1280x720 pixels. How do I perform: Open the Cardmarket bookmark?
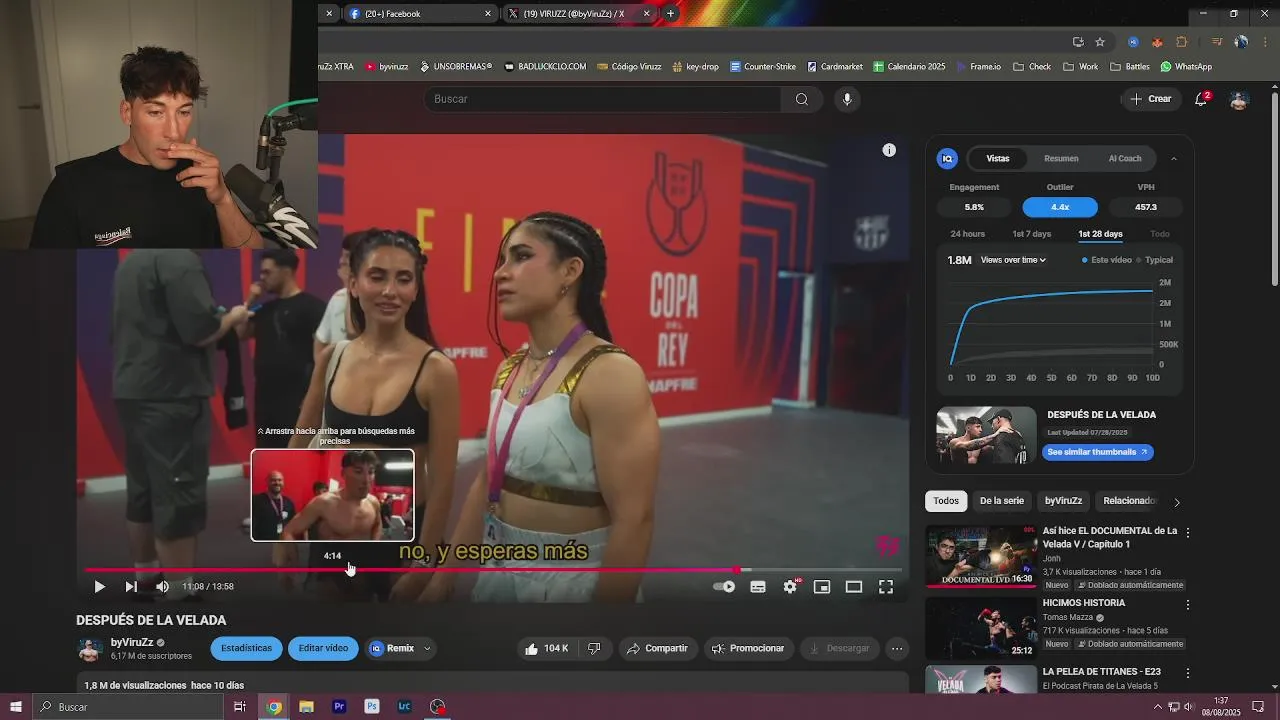(834, 67)
